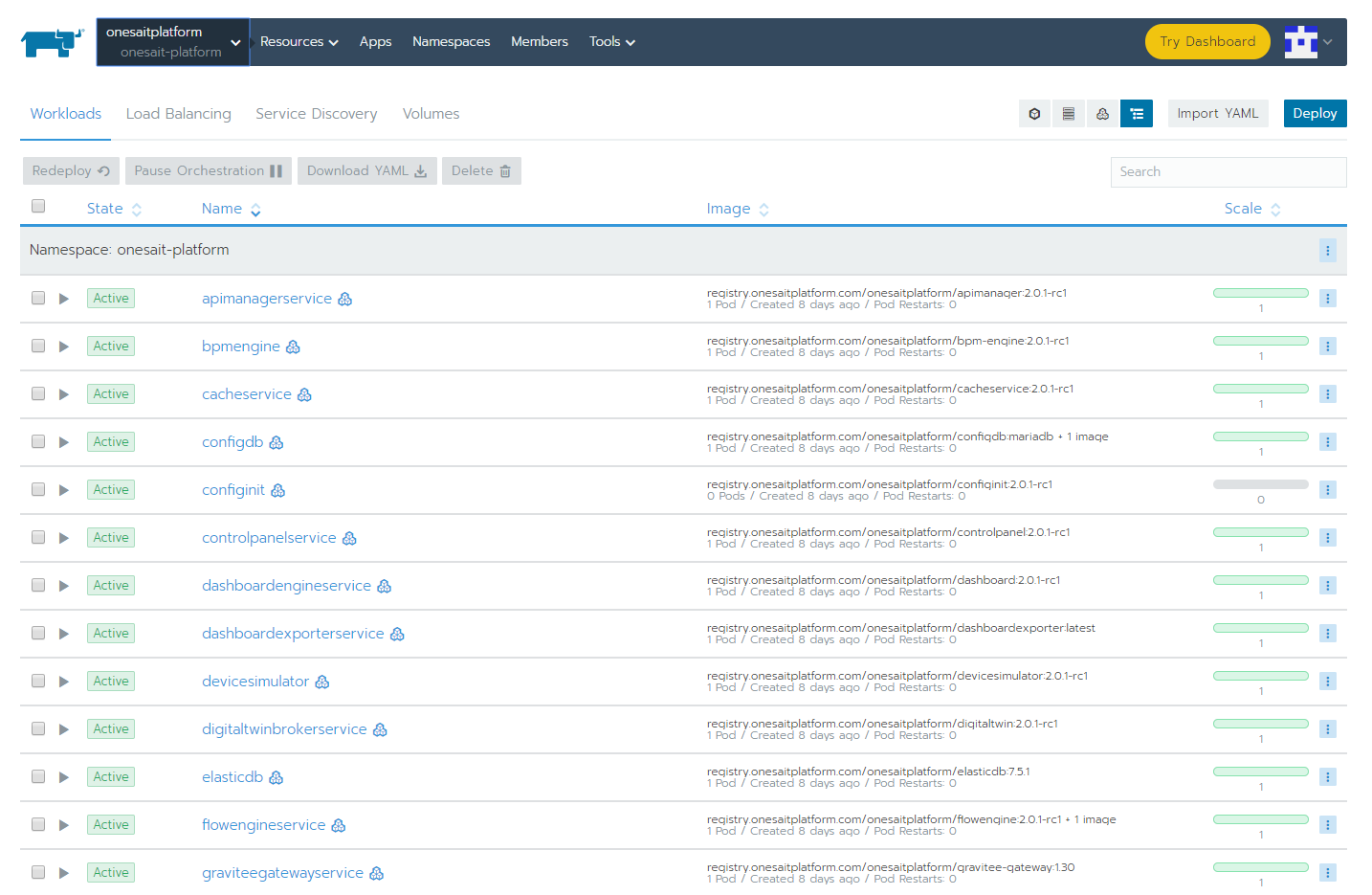
Task: Toggle the select-all workloads checkbox
Action: [38, 206]
